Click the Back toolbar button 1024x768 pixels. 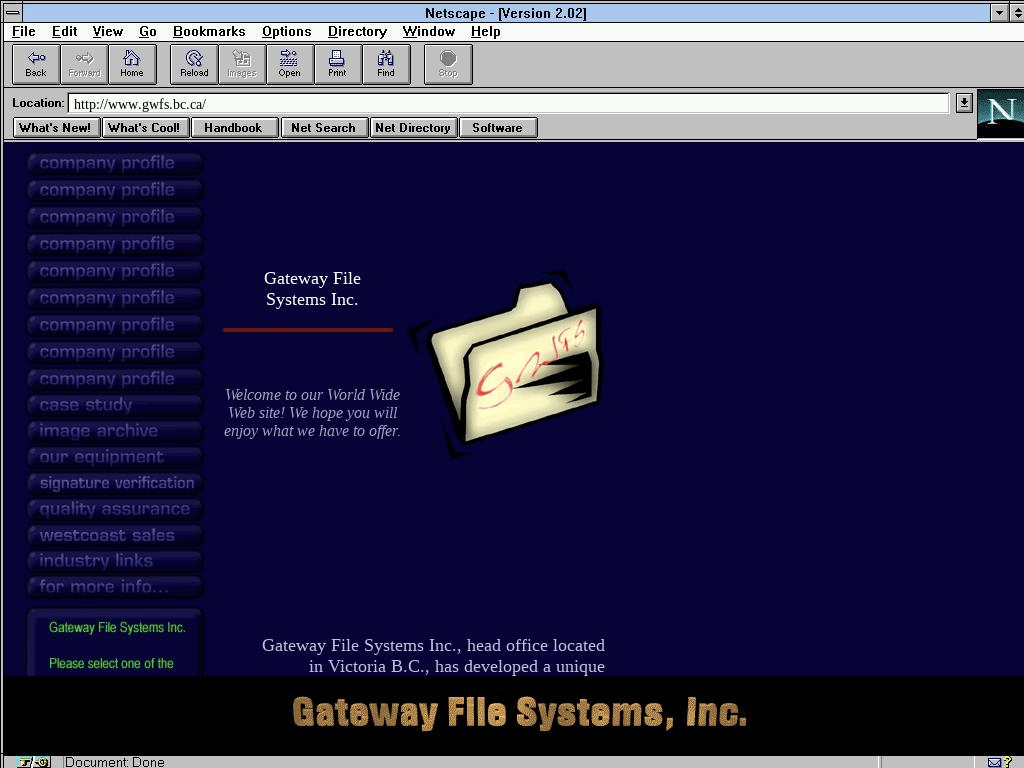click(x=36, y=64)
